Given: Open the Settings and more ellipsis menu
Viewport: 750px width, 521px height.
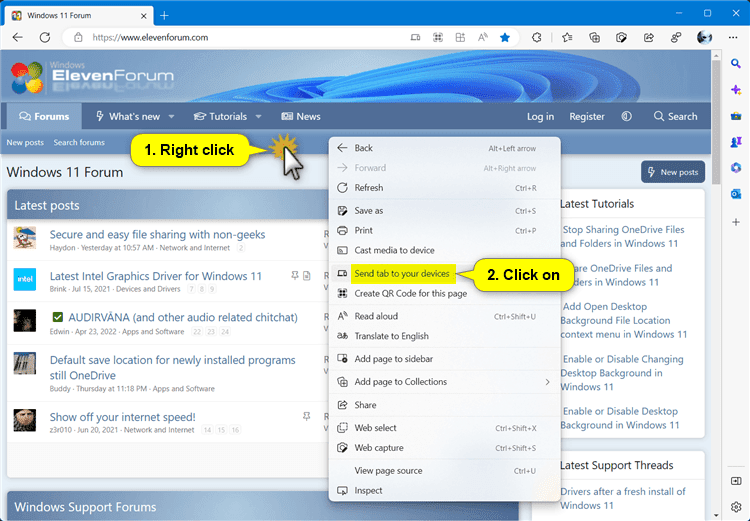Looking at the screenshot, I should point(733,37).
